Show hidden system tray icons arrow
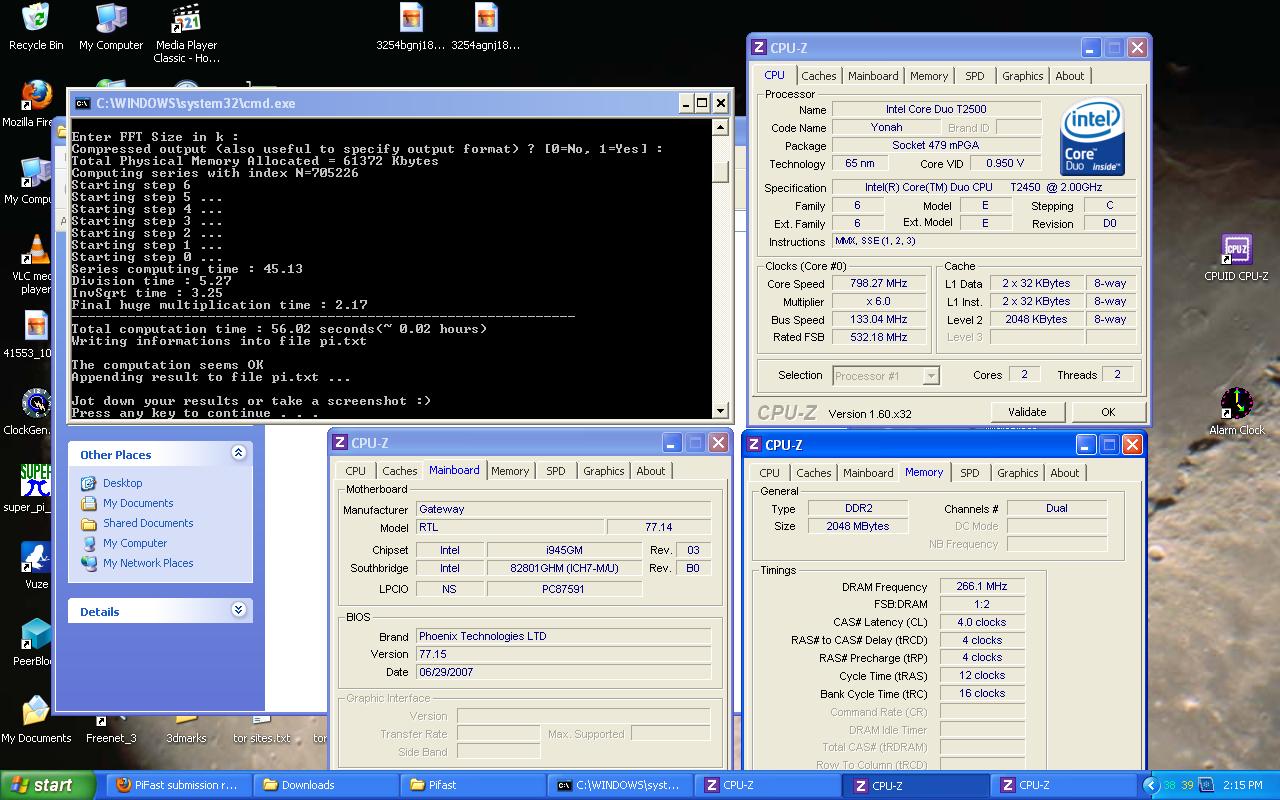 (x=1150, y=786)
